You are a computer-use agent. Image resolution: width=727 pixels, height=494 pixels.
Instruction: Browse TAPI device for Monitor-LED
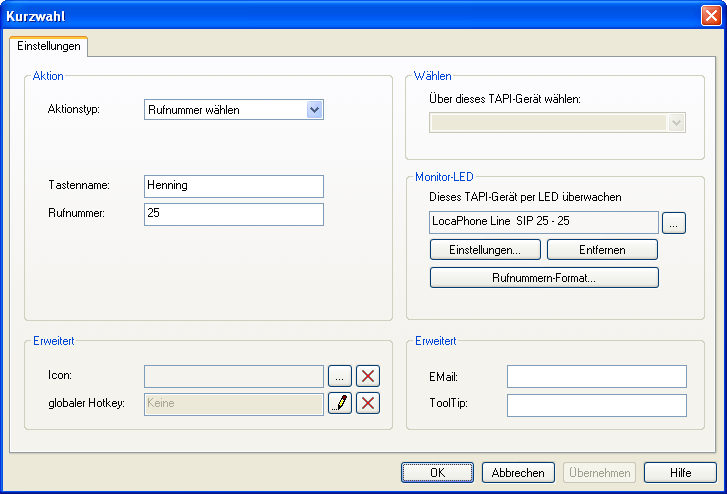tap(674, 223)
